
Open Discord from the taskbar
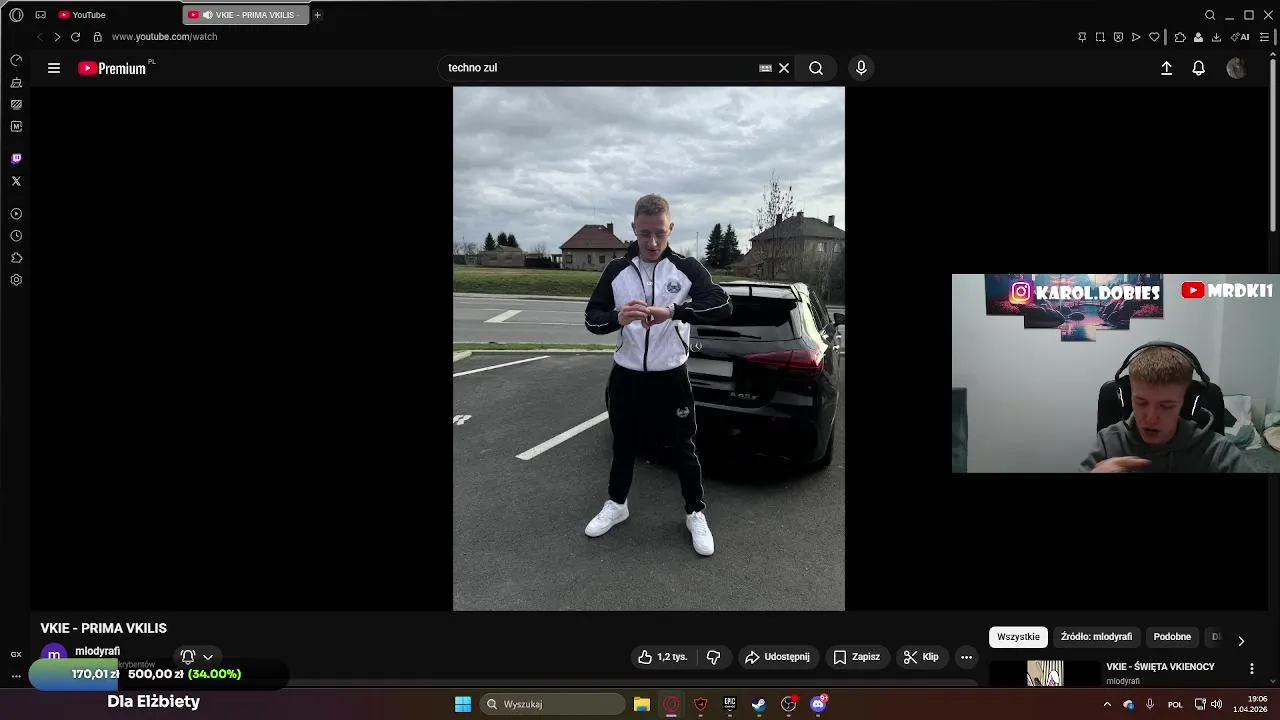point(818,704)
